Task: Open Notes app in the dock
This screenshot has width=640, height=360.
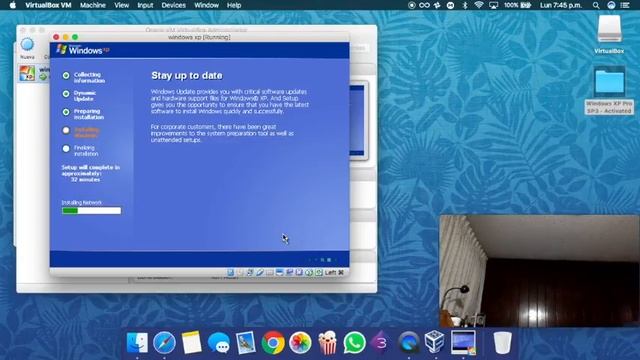Action: click(x=191, y=342)
